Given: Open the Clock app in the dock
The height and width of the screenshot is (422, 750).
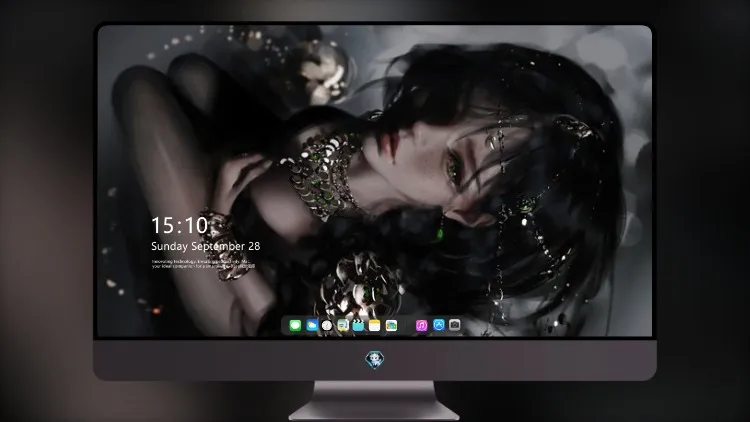Looking at the screenshot, I should click(x=327, y=325).
